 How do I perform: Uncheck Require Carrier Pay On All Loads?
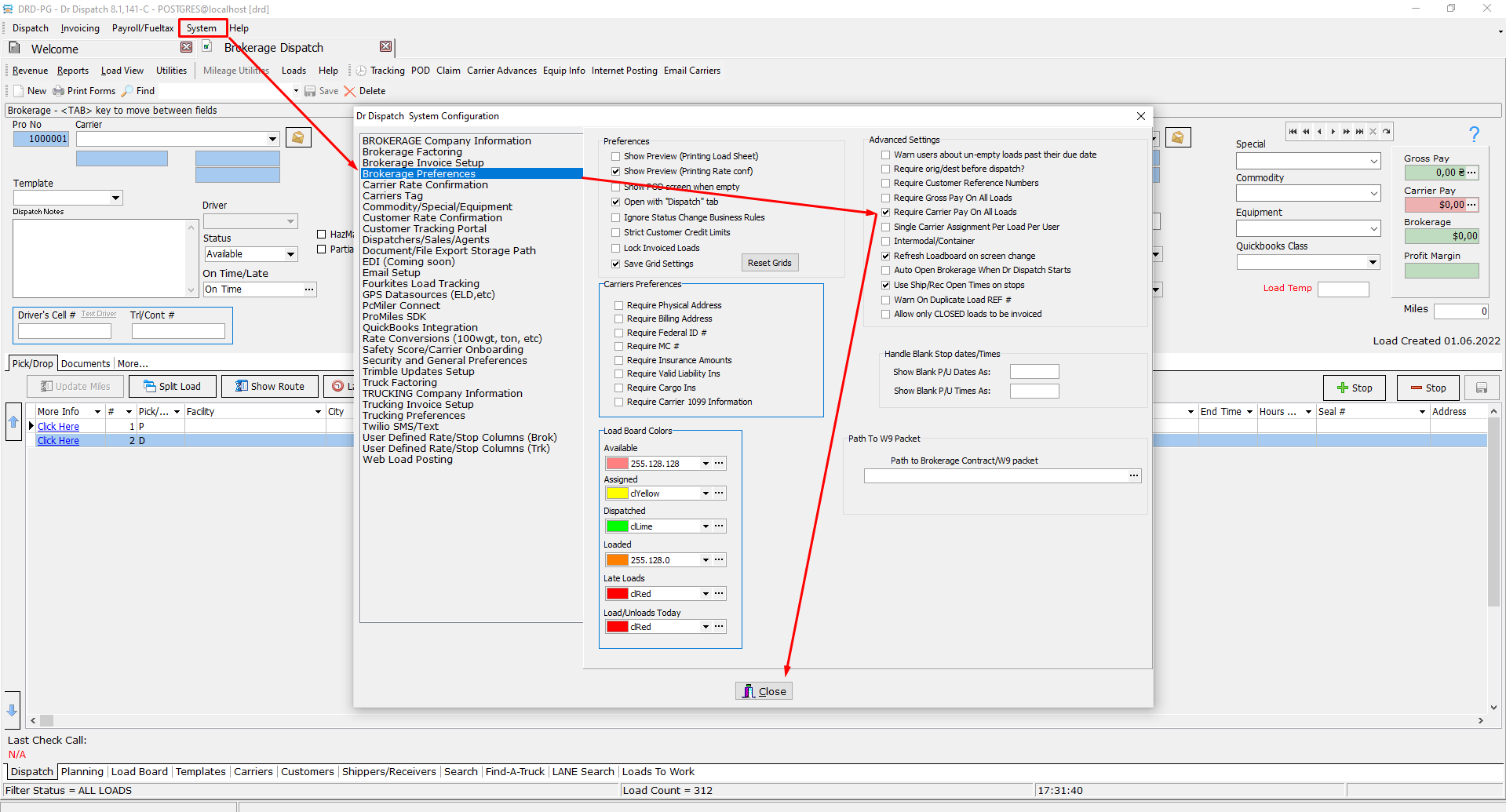tap(886, 213)
